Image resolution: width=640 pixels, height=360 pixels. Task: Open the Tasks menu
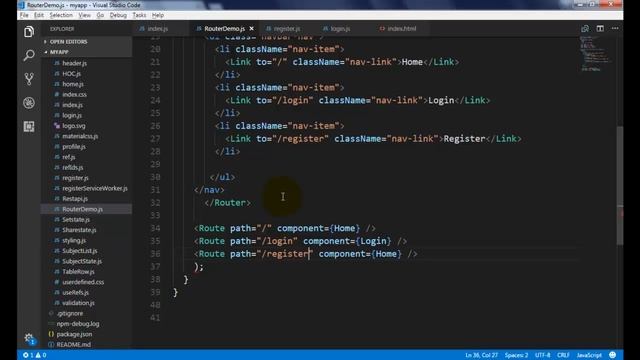139,15
